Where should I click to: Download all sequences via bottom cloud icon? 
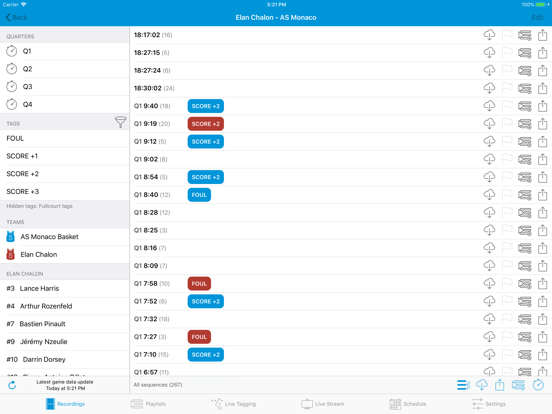[x=482, y=385]
